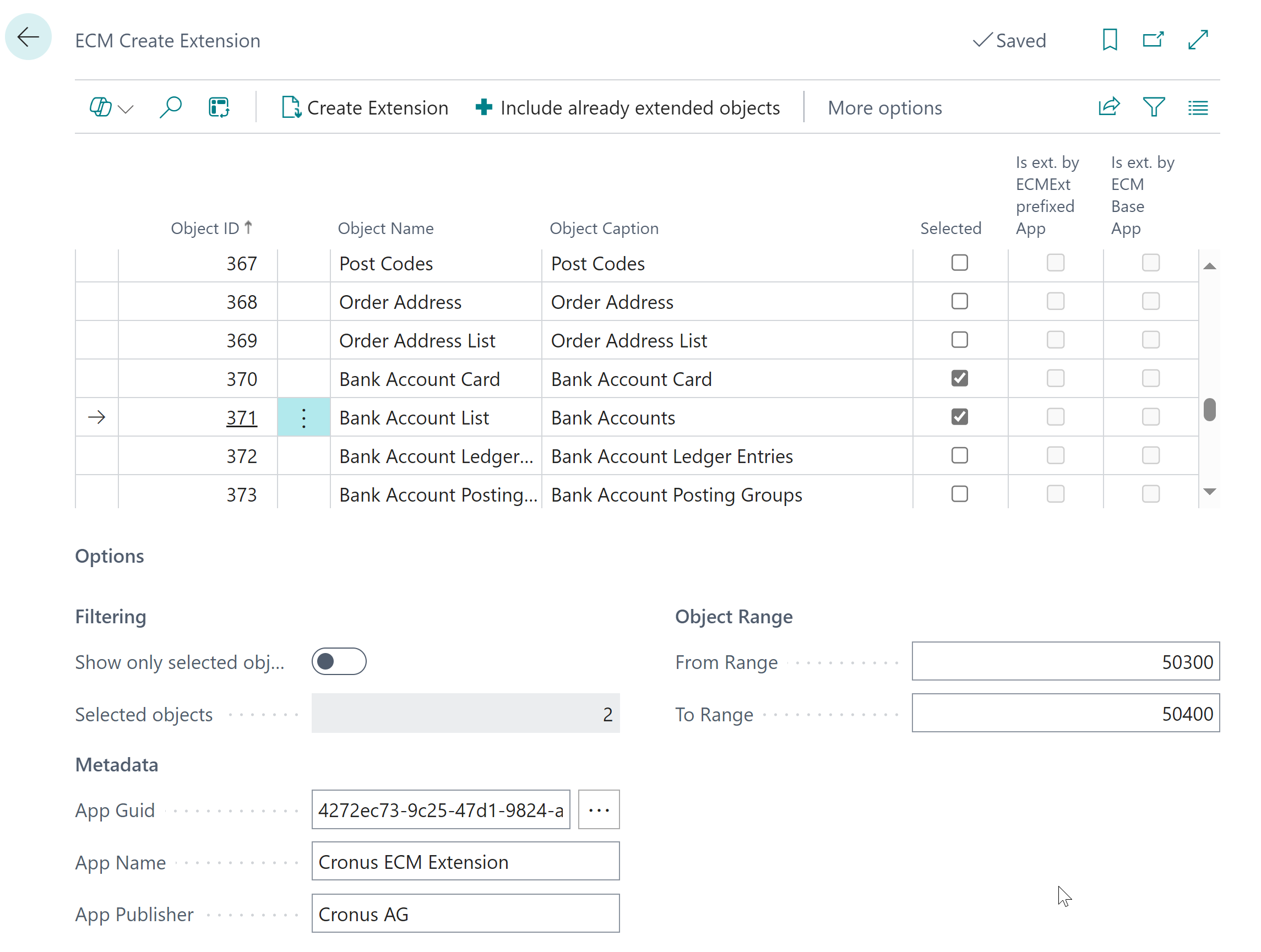This screenshot has width=1261, height=952.
Task: Open the filter pane icon
Action: (x=1153, y=107)
